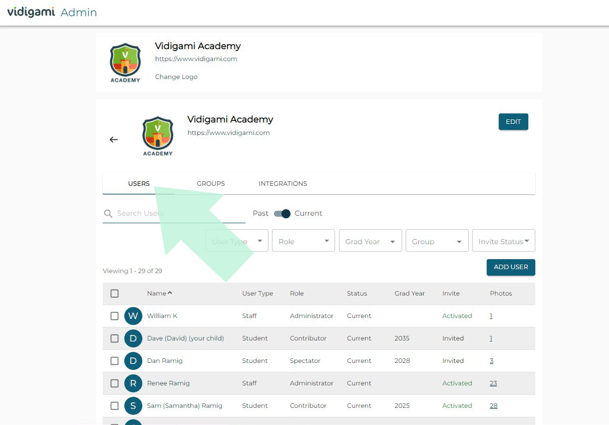Click the name Dan Ramig
This screenshot has width=609, height=425.
(164, 361)
